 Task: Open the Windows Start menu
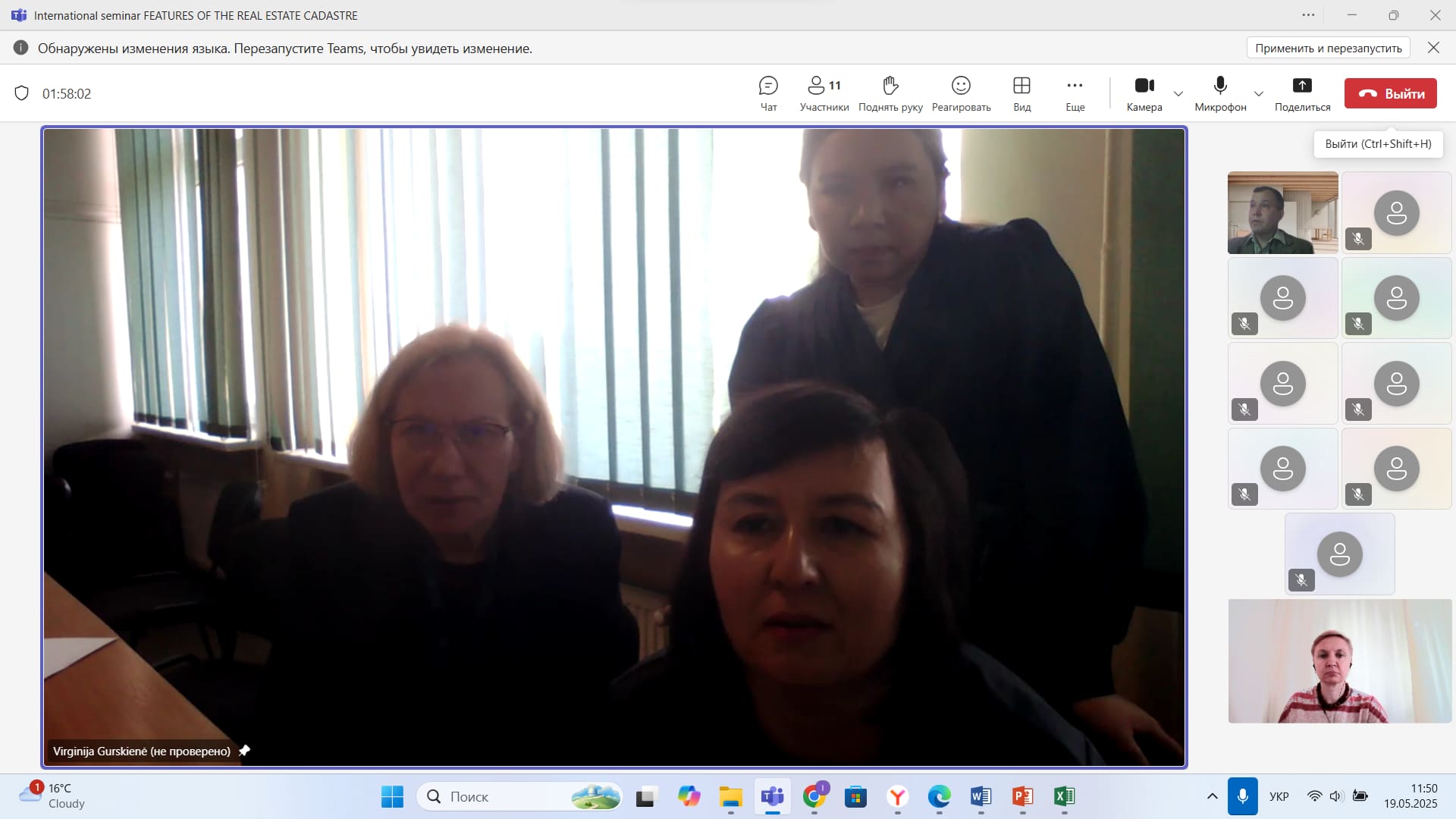[392, 796]
